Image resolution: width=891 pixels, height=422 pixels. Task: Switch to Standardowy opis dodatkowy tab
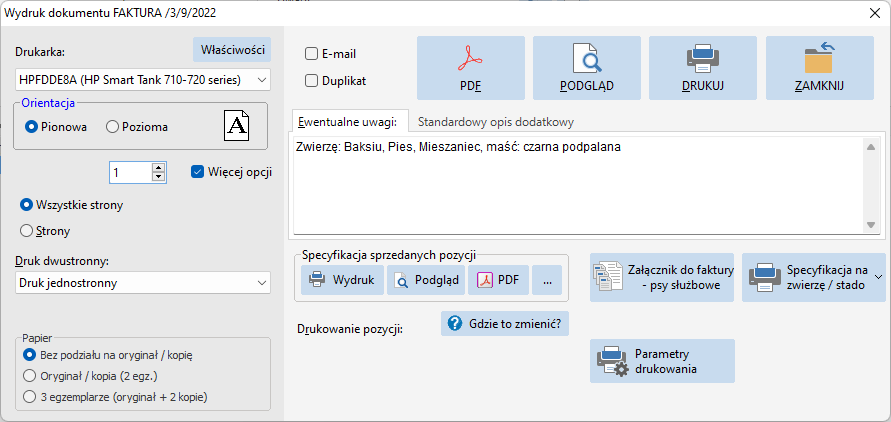(496, 122)
